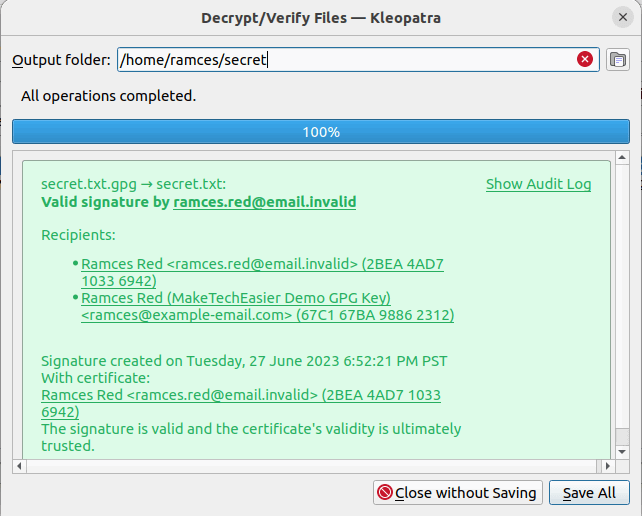Screen dimensions: 642x516
Task: Browse for an output folder
Action: (x=618, y=60)
